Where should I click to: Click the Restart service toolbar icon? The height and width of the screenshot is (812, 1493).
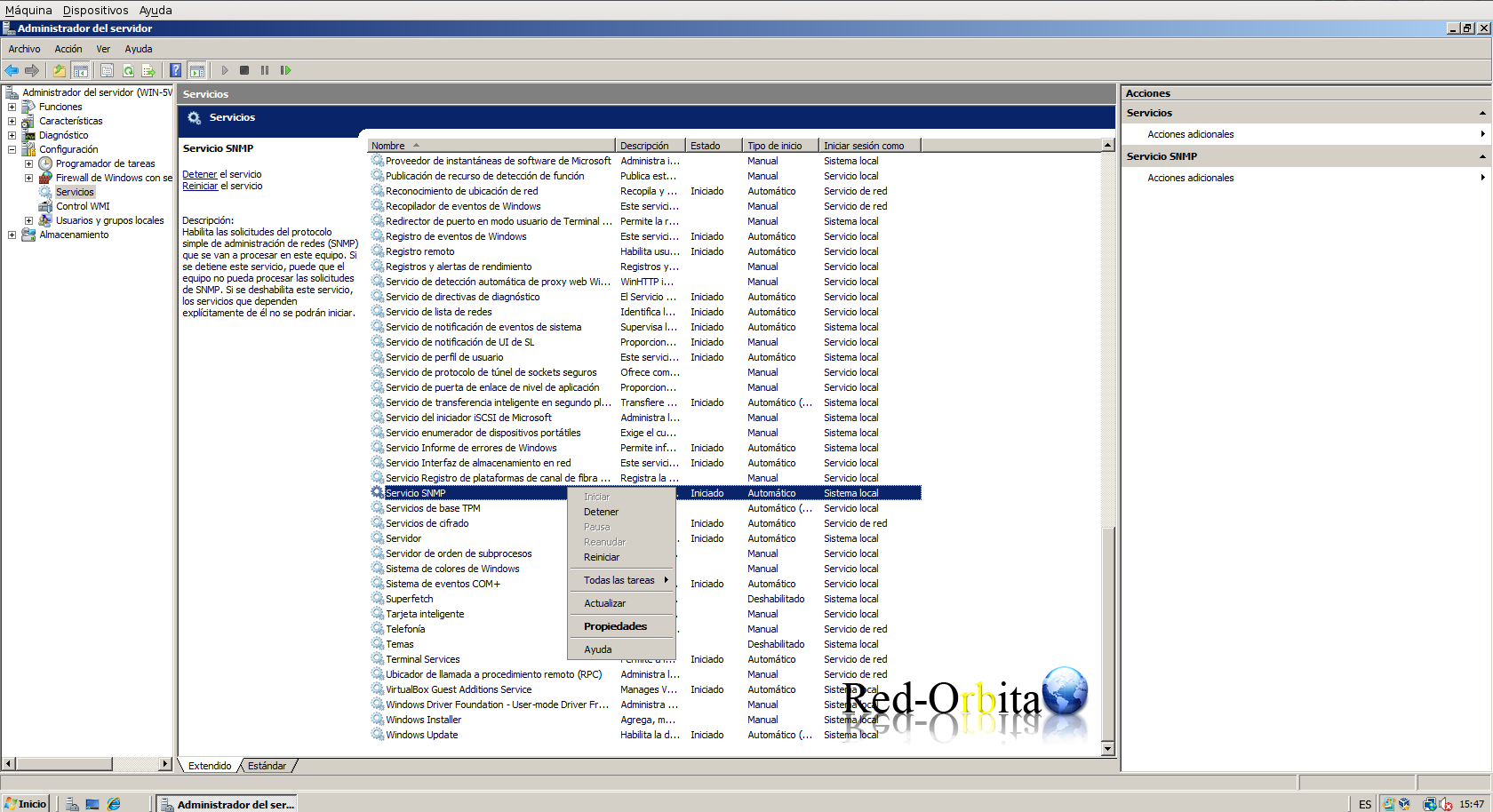[x=285, y=70]
